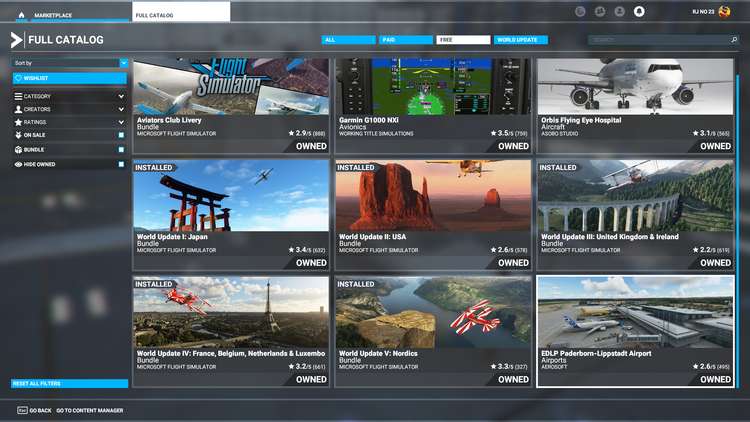
Task: Click the INSTALLED badge on Japan card
Action: pyautogui.click(x=154, y=167)
